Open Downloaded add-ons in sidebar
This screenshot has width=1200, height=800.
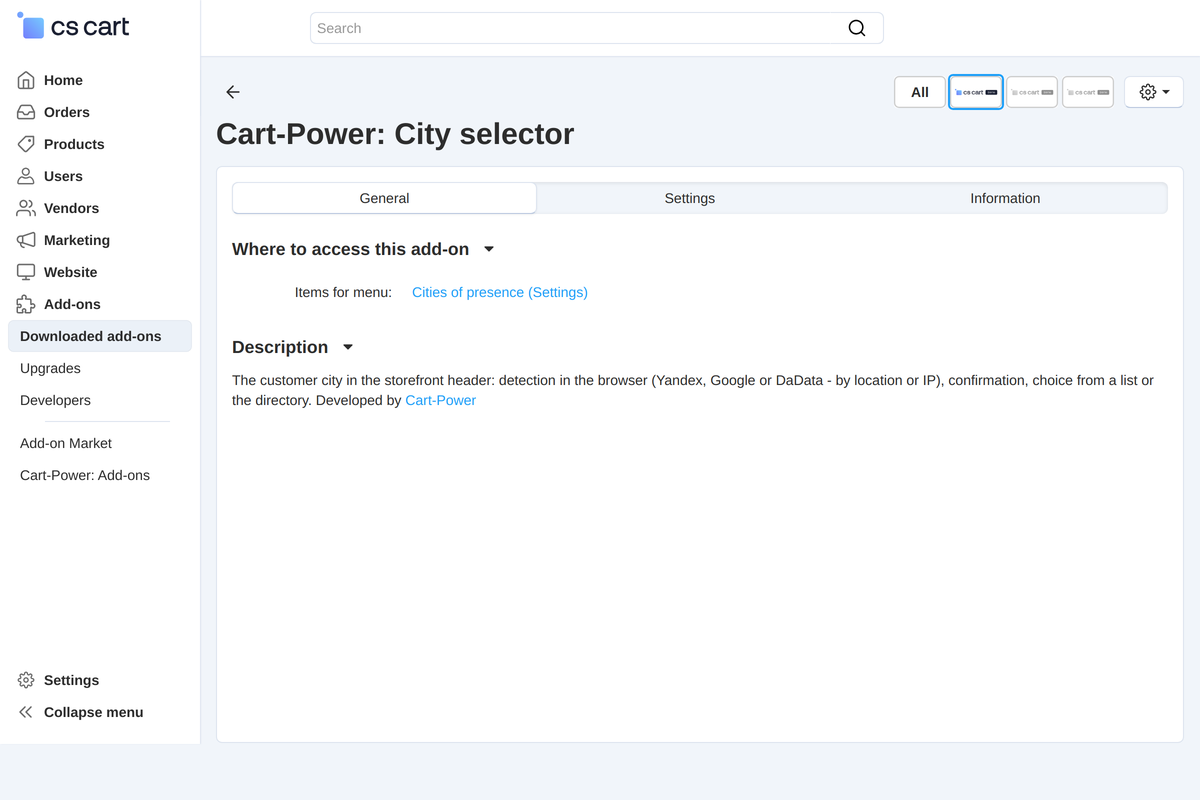pyautogui.click(x=100, y=336)
